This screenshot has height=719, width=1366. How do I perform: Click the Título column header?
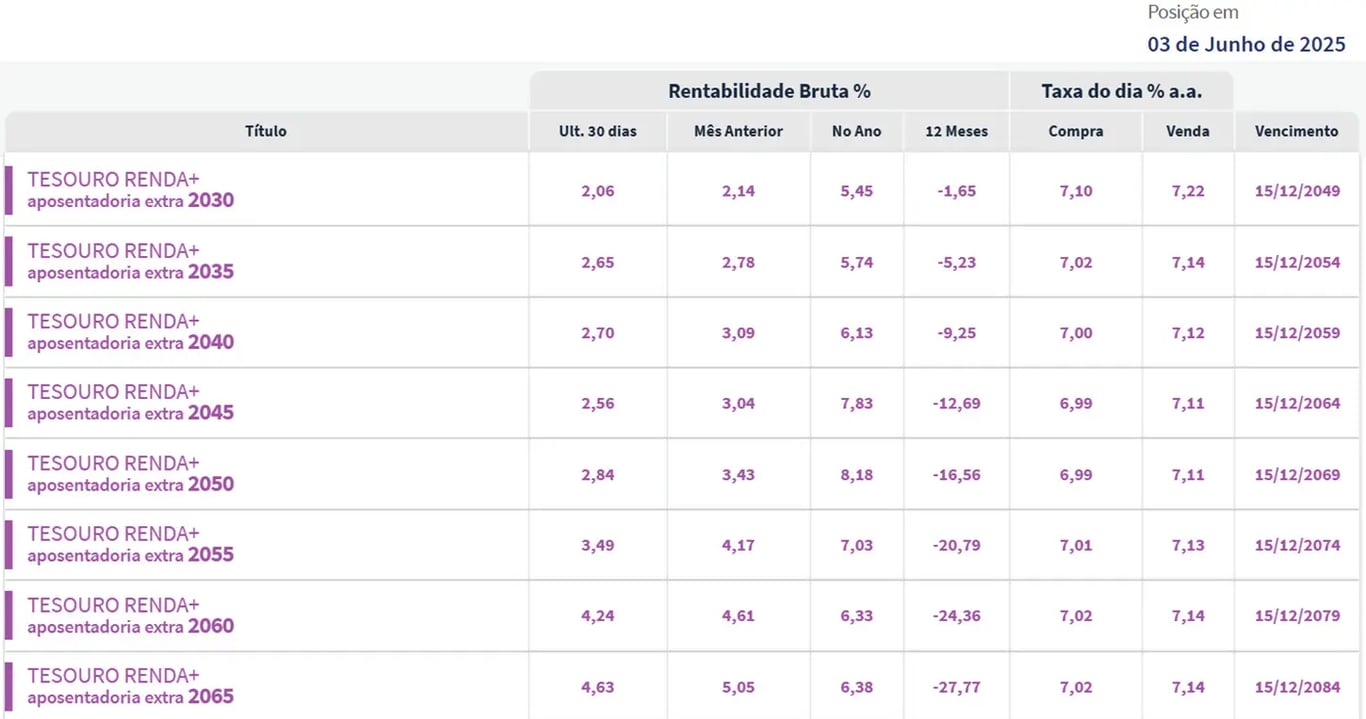[266, 131]
